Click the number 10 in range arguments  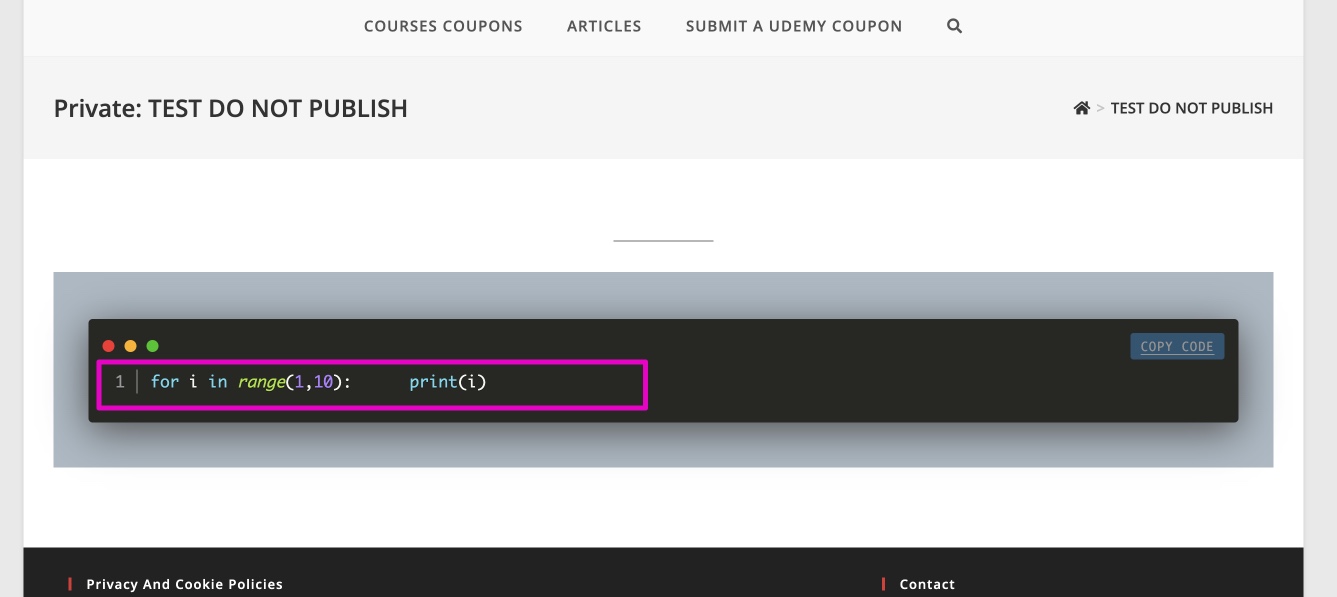pos(323,381)
